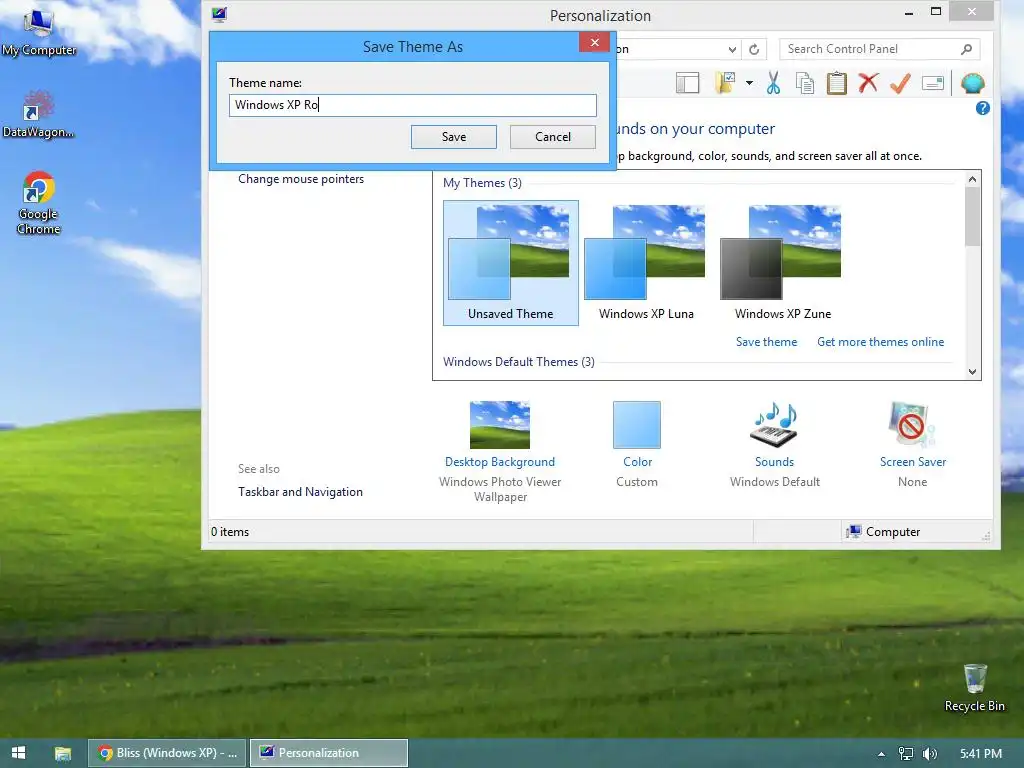The image size is (1024, 768).
Task: Click the orange checkmark Properties toolbar icon
Action: (x=901, y=83)
